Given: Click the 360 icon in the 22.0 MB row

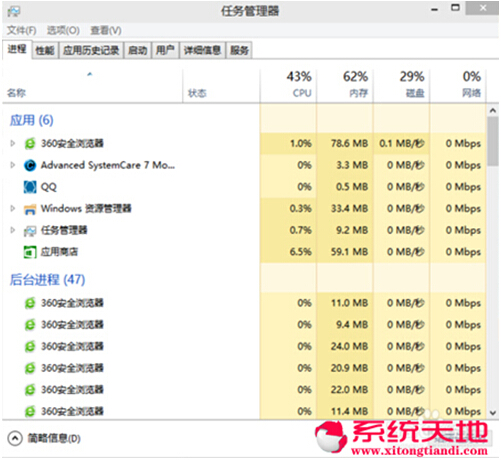Looking at the screenshot, I should coord(30,390).
